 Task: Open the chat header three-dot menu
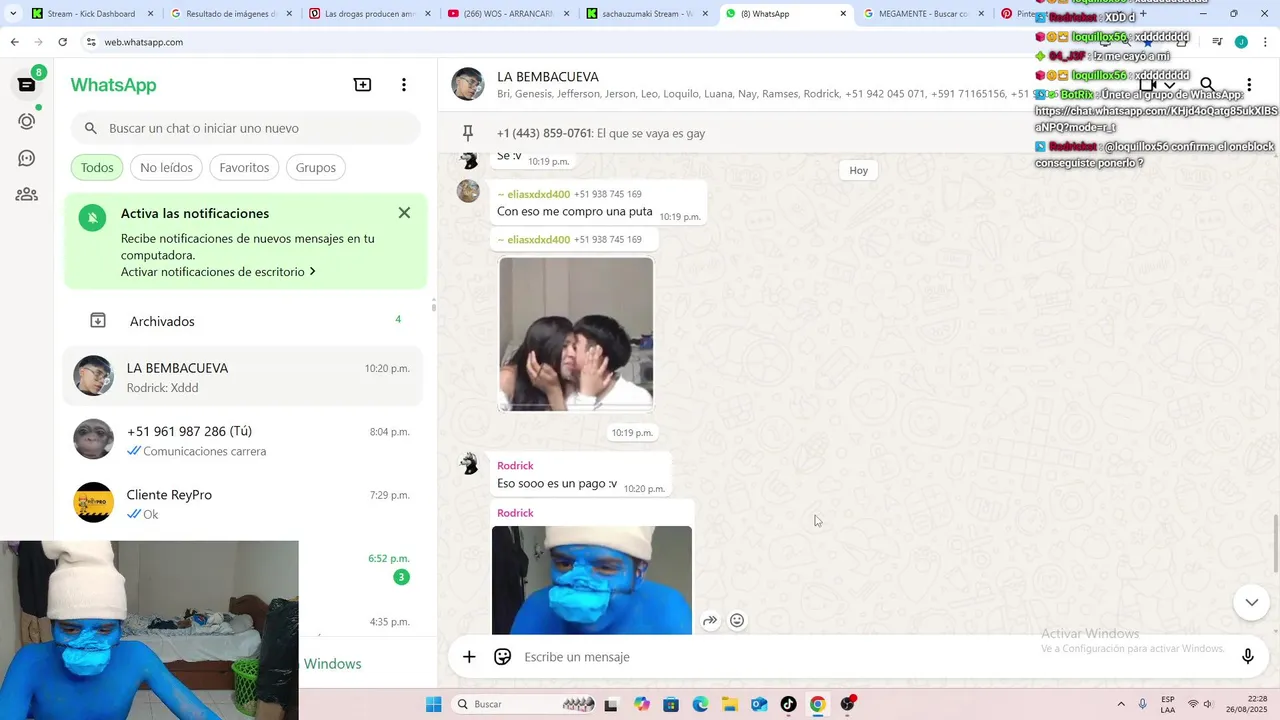click(1249, 85)
